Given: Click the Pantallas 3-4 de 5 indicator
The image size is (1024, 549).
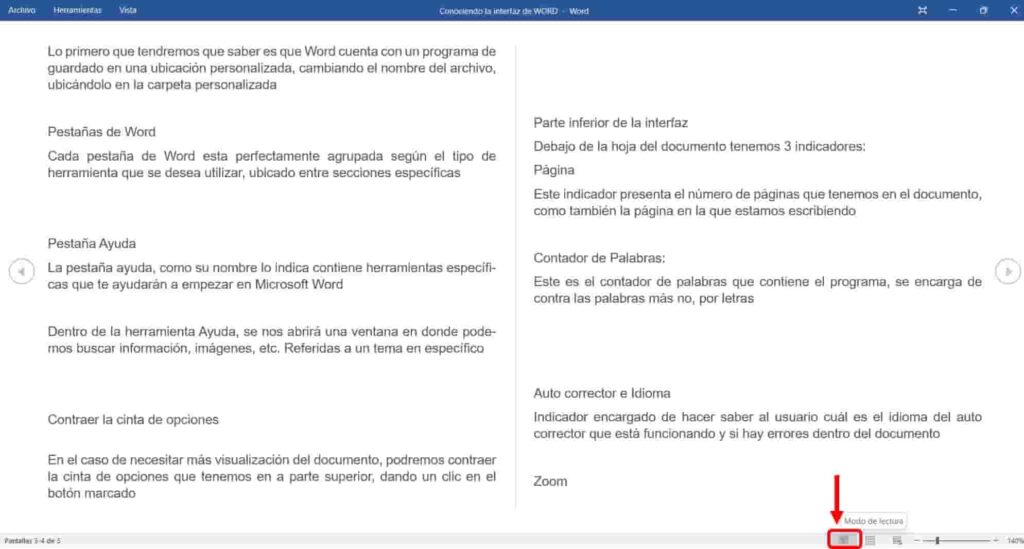Looking at the screenshot, I should click(x=33, y=540).
